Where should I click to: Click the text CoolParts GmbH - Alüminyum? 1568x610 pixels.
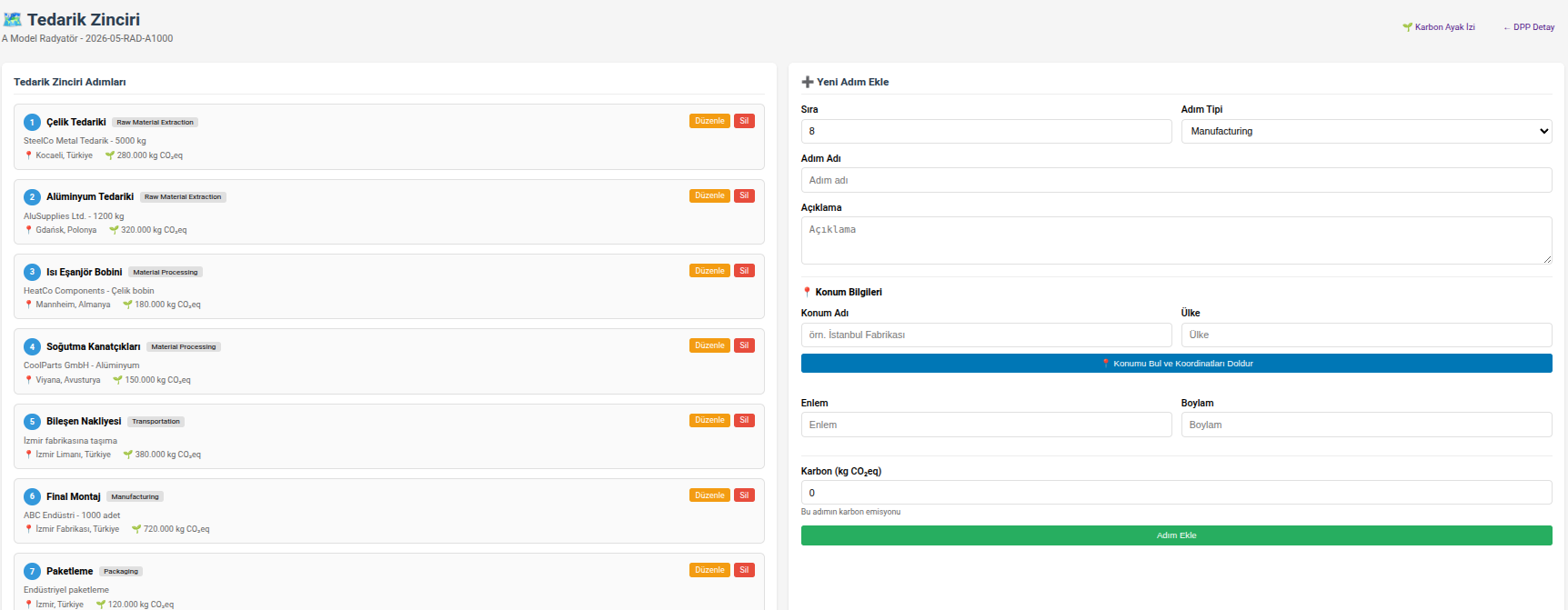coord(82,365)
